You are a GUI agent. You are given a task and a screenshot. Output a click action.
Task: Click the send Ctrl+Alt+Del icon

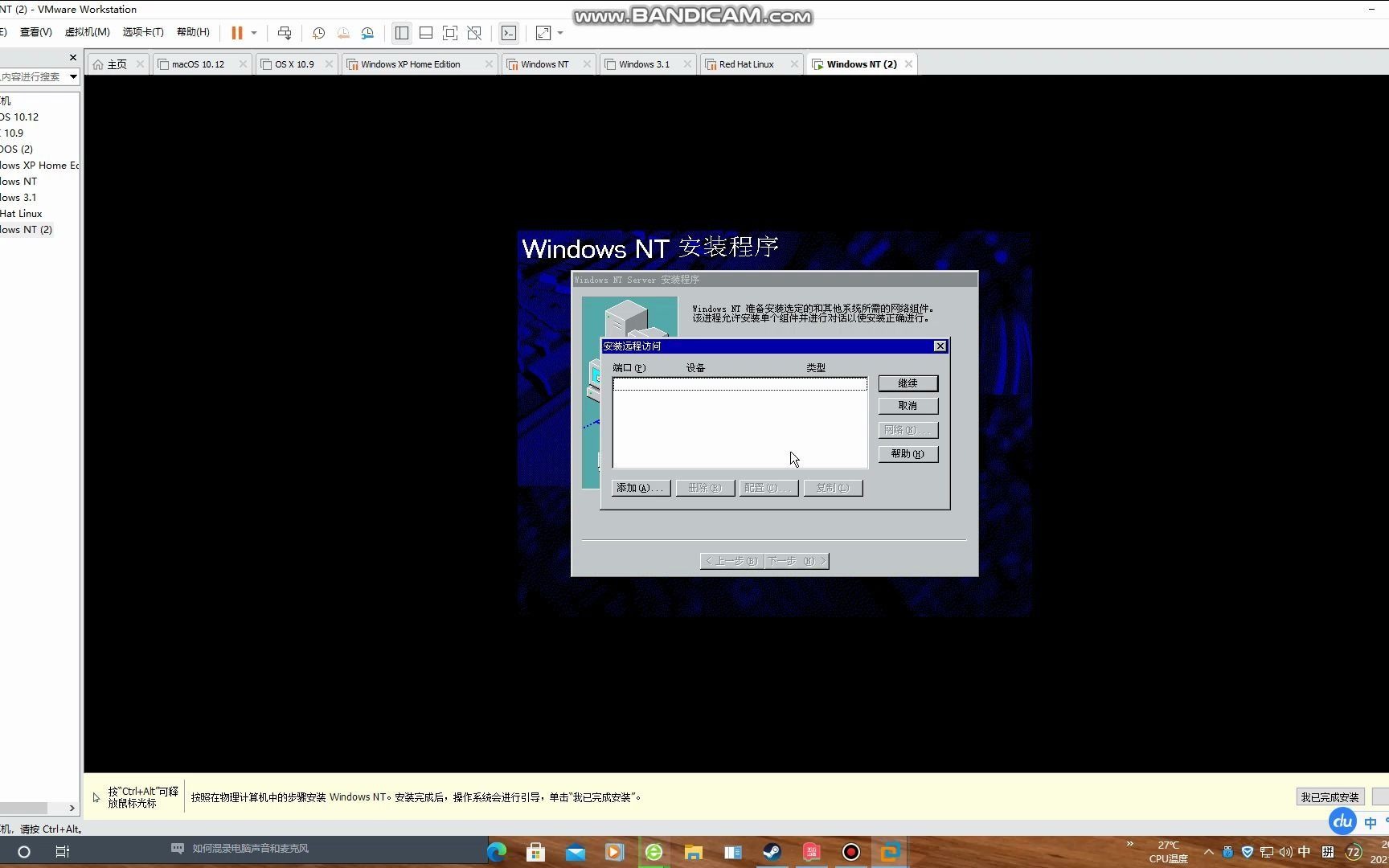pos(285,33)
